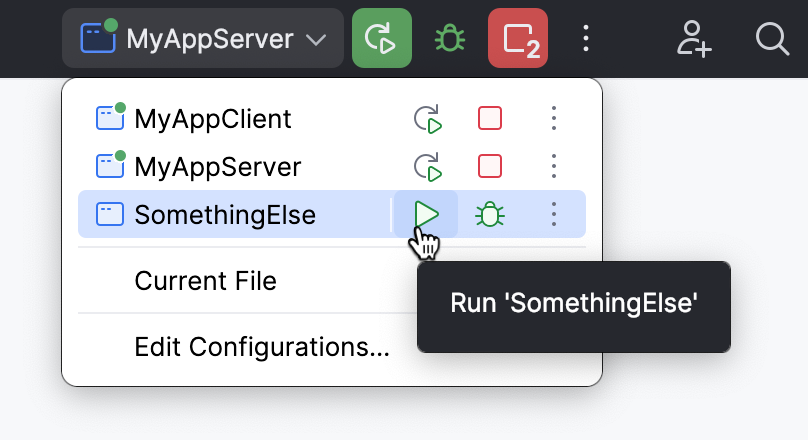Rerun the MyAppClient configuration
This screenshot has height=440, width=808.
[x=428, y=119]
